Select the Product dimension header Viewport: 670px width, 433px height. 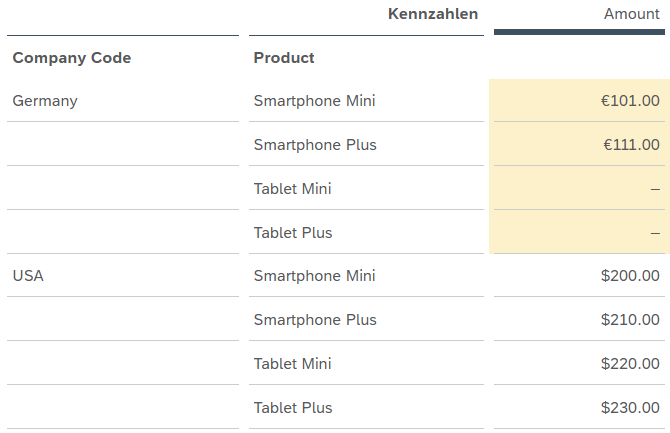click(284, 58)
